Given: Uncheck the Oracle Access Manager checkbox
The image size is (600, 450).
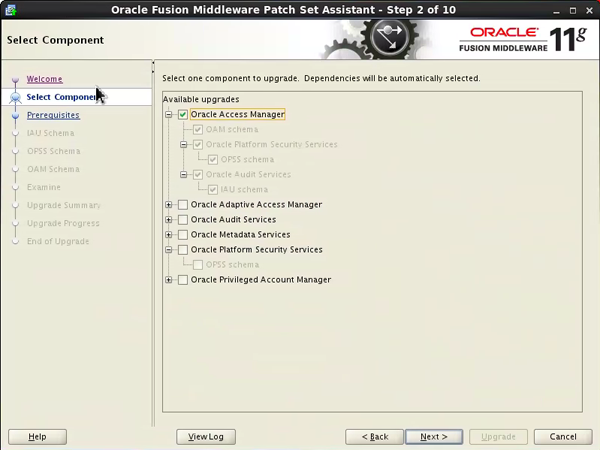Looking at the screenshot, I should (183, 114).
